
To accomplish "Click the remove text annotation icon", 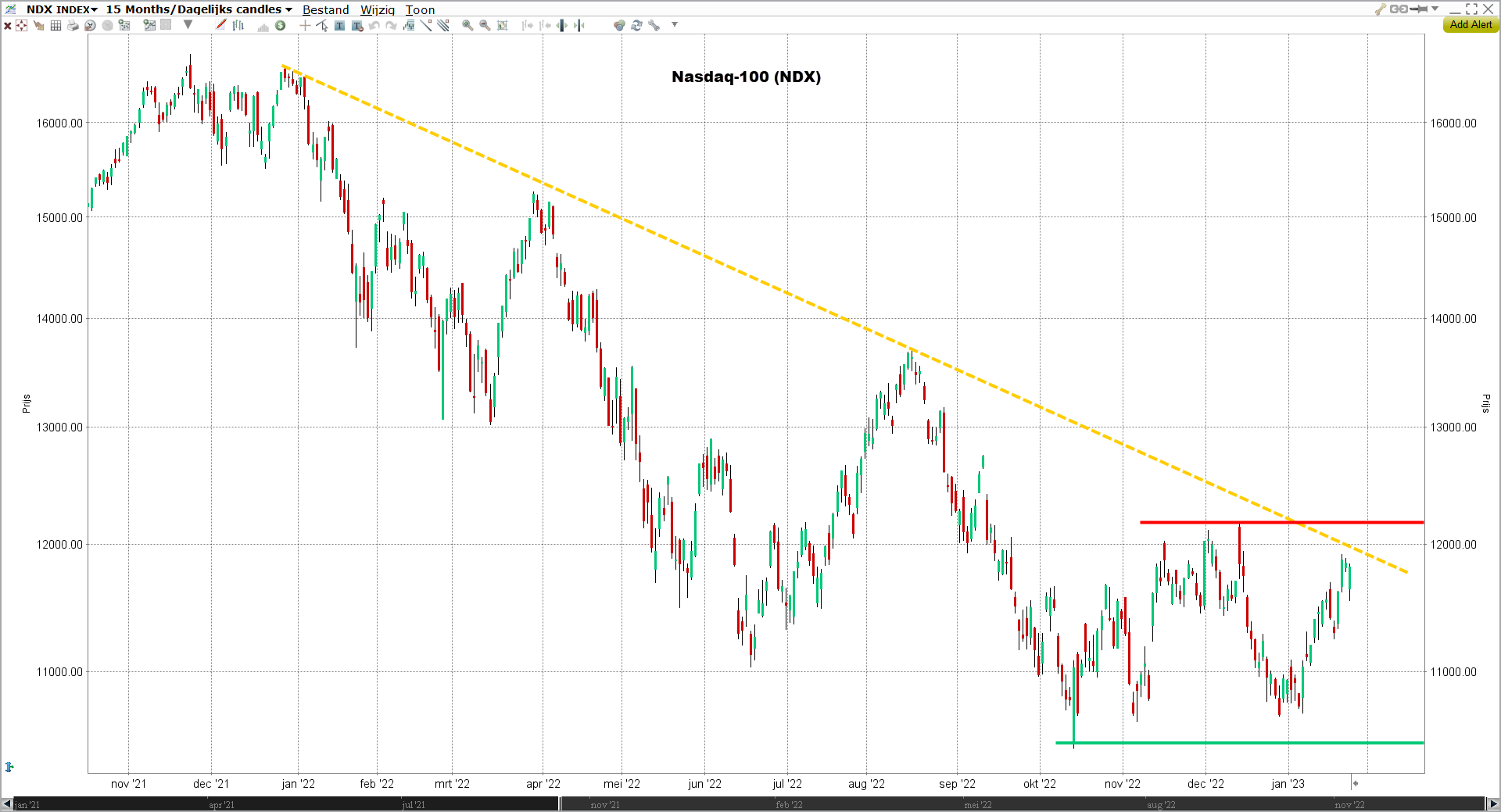I will click(357, 26).
